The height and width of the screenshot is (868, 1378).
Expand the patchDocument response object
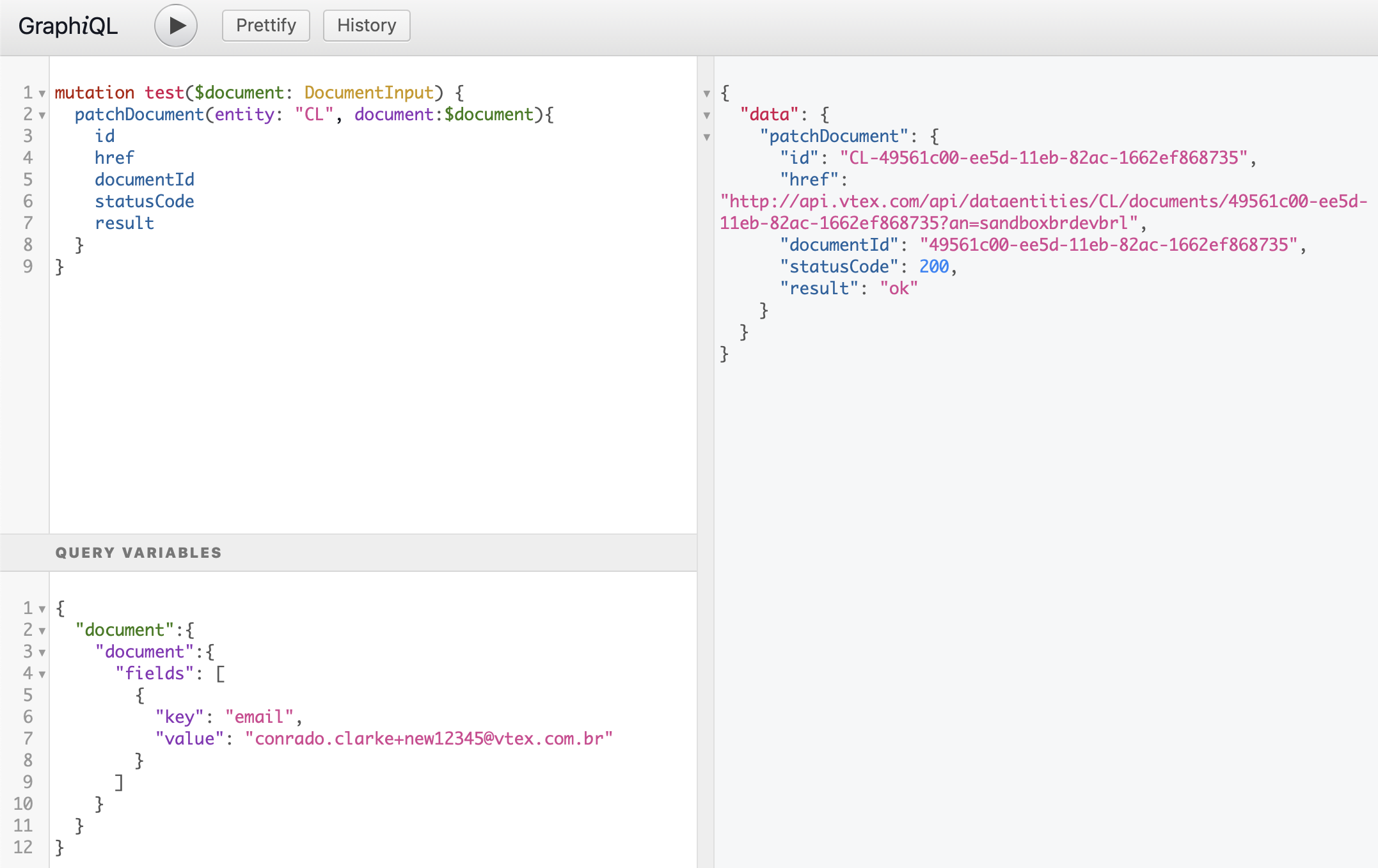(707, 135)
